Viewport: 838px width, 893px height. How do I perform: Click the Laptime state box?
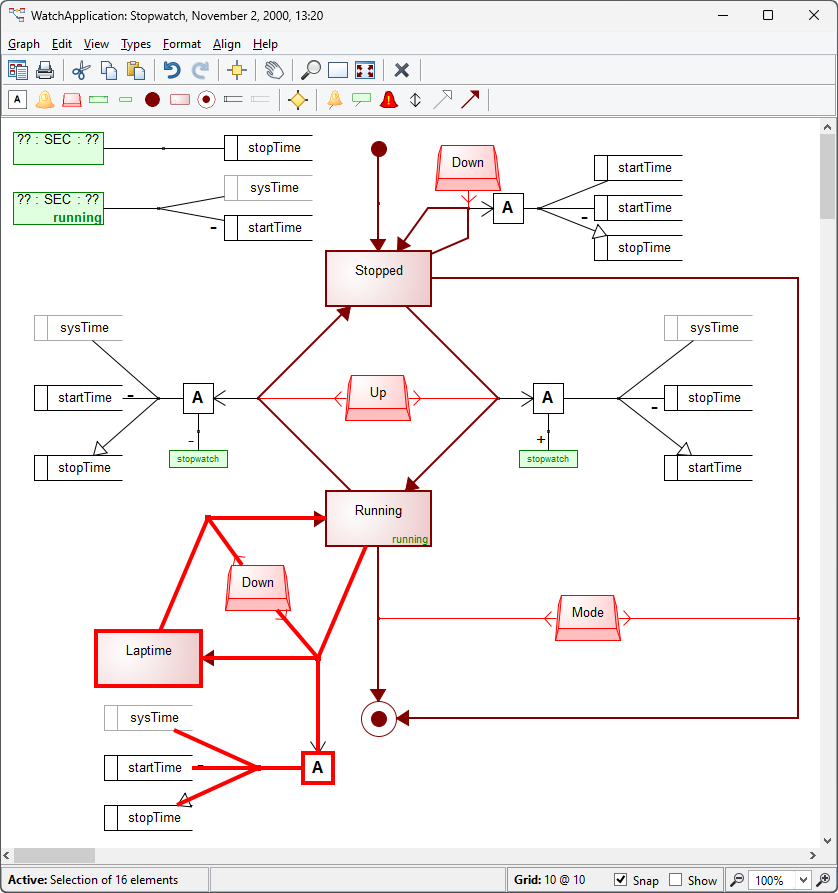pos(148,657)
